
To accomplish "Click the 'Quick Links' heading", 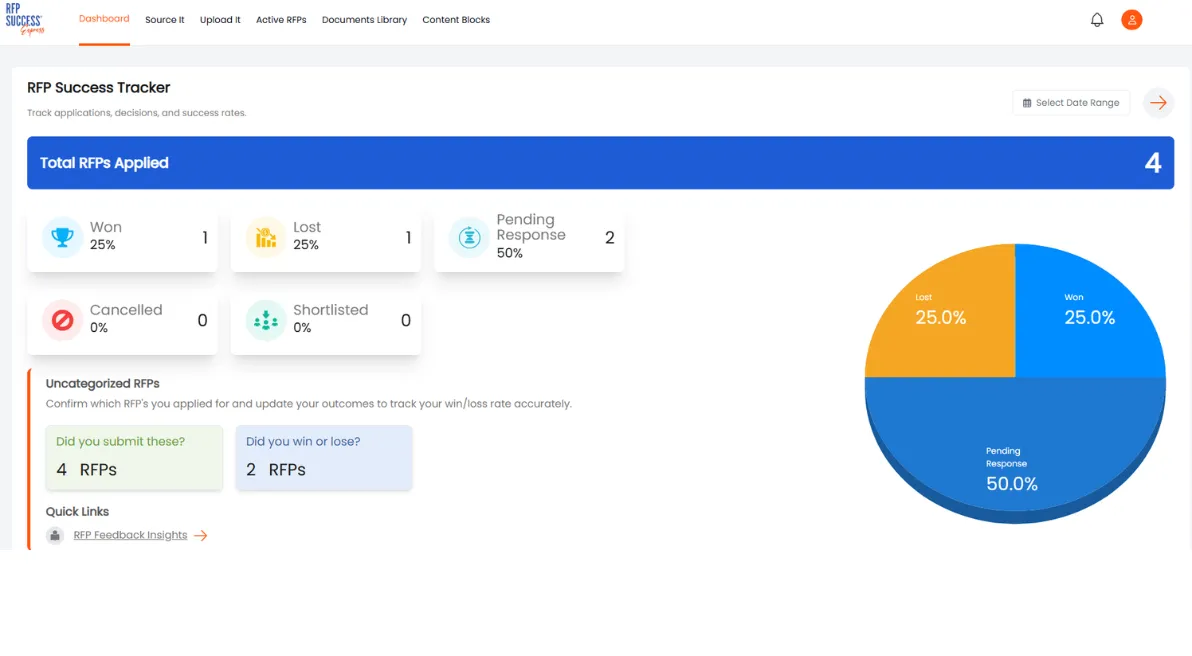I will click(x=77, y=512).
